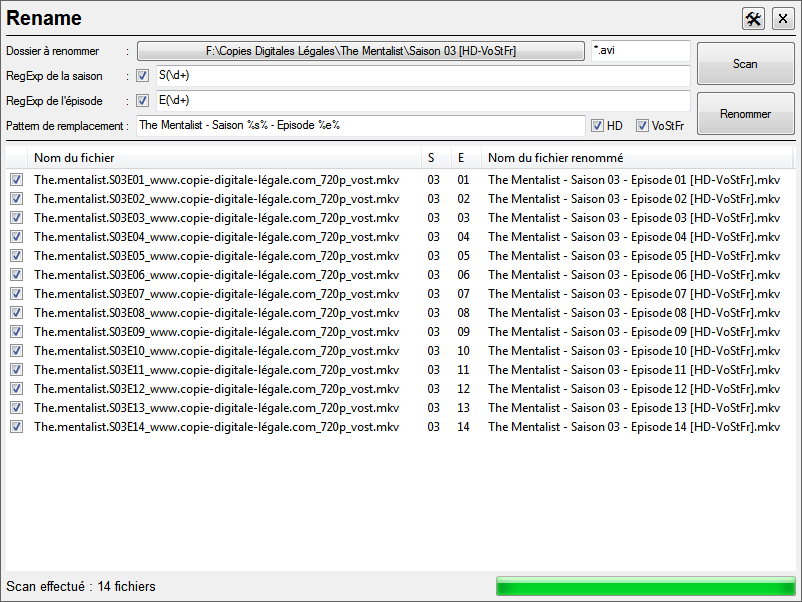Click the E column header
The image size is (802, 602).
pyautogui.click(x=462, y=157)
